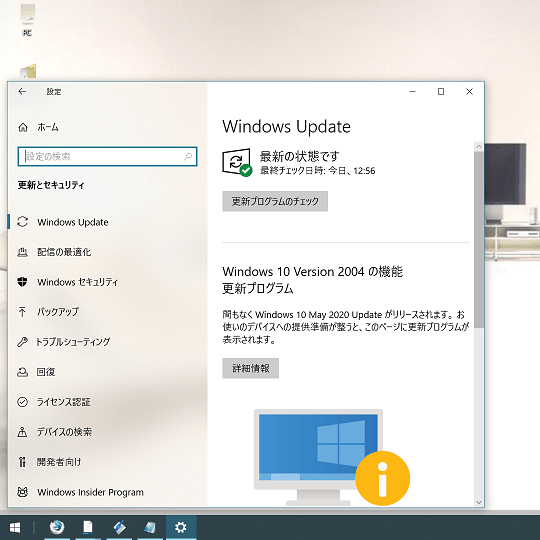Click the find device person icon
The width and height of the screenshot is (540, 540).
(22, 432)
